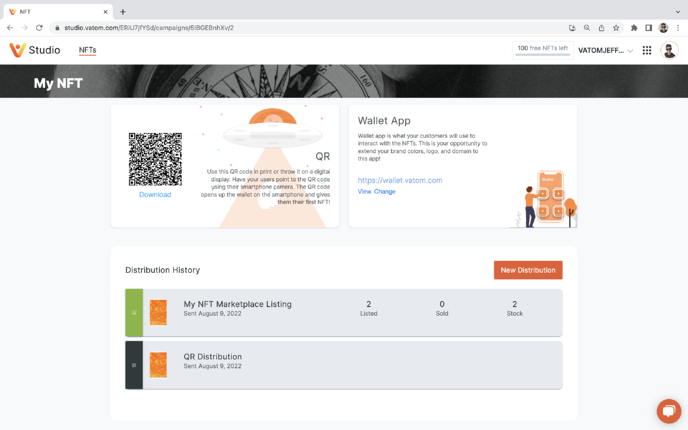This screenshot has width=688, height=430.
Task: Click the QR Distribution NFT thumbnail
Action: (158, 365)
